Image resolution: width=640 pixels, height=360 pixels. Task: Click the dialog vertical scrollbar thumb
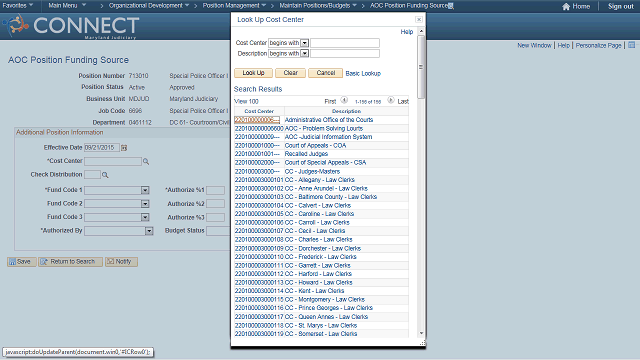click(x=421, y=67)
